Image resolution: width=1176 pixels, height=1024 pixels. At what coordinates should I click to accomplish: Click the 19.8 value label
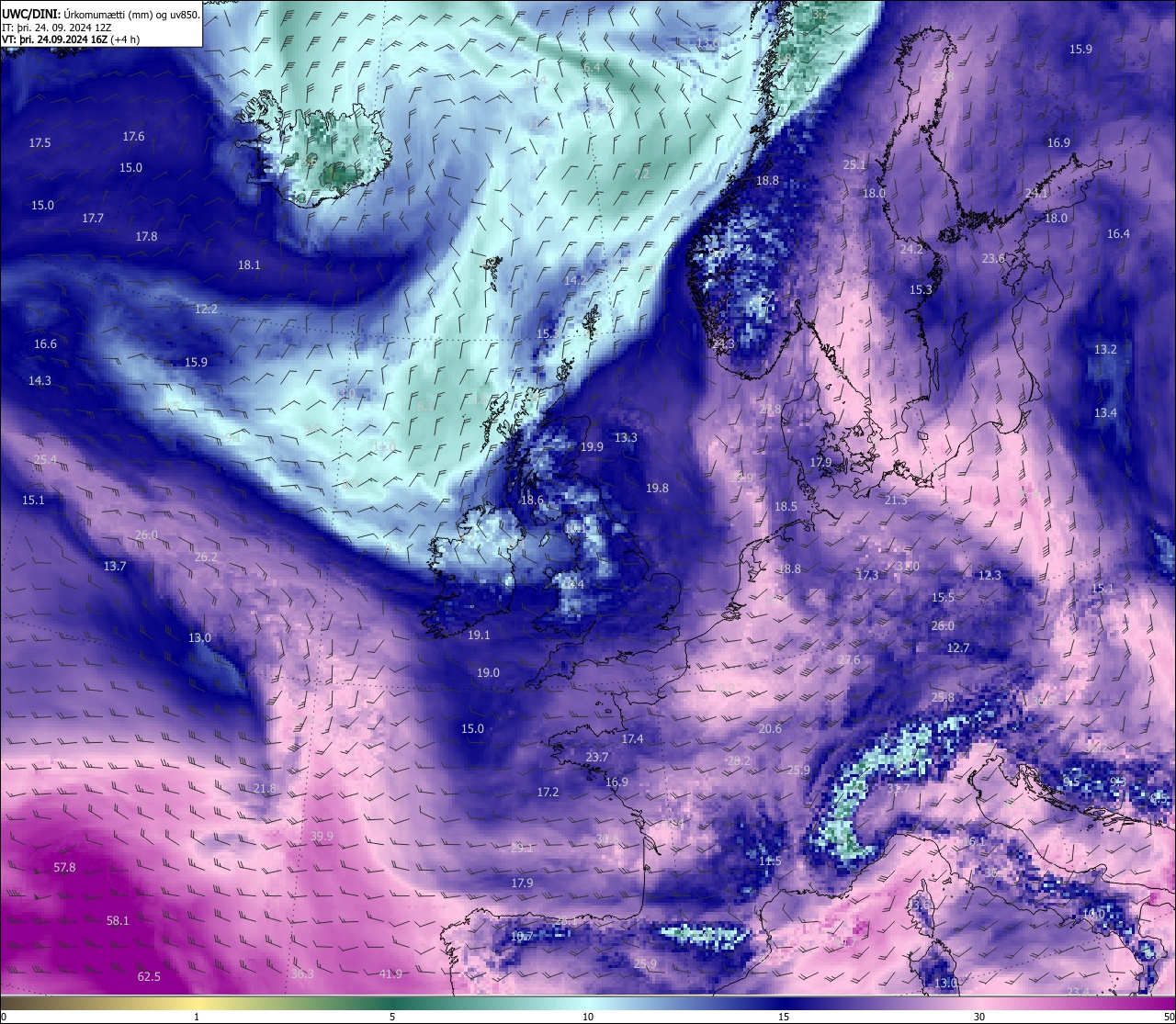657,489
